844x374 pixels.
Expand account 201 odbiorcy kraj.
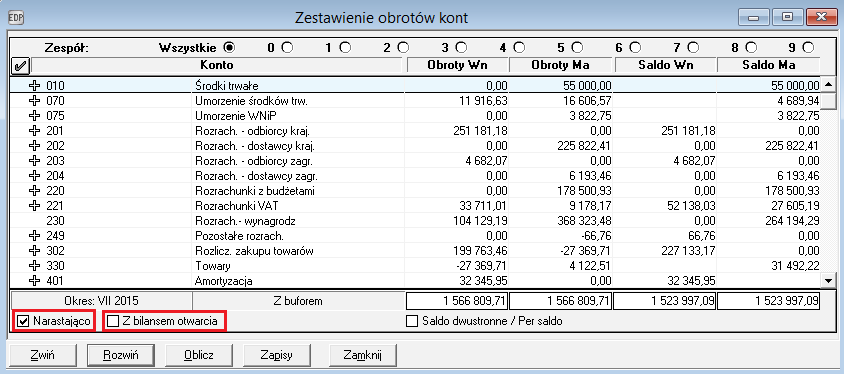pyautogui.click(x=35, y=131)
